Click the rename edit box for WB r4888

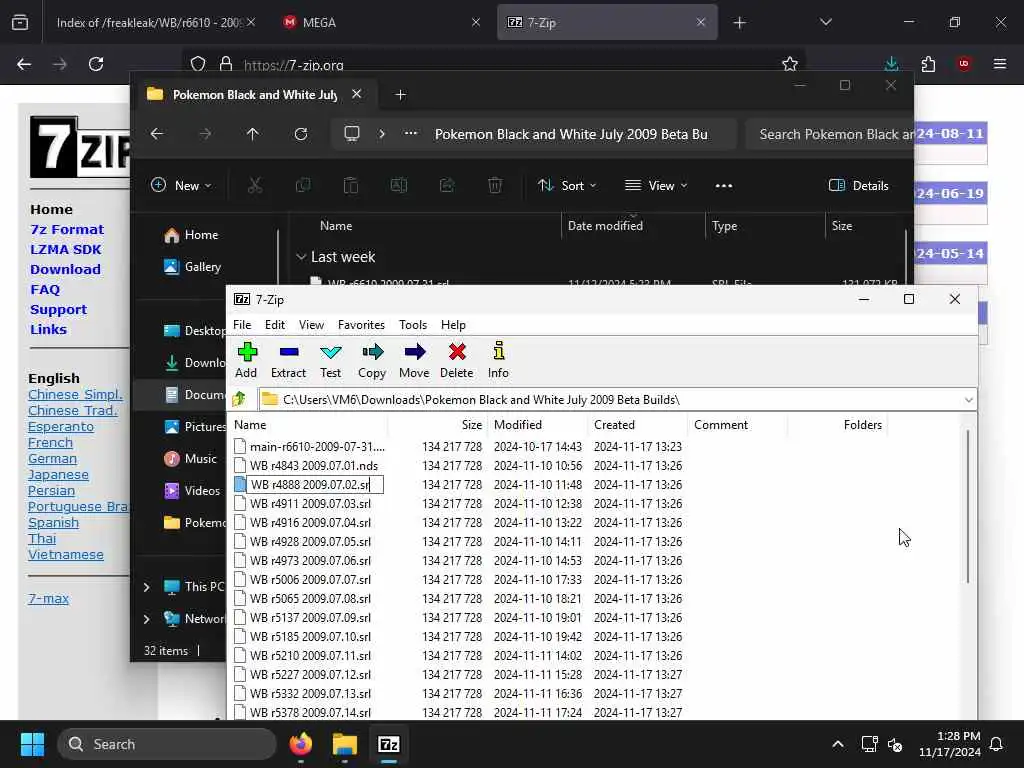pos(315,485)
